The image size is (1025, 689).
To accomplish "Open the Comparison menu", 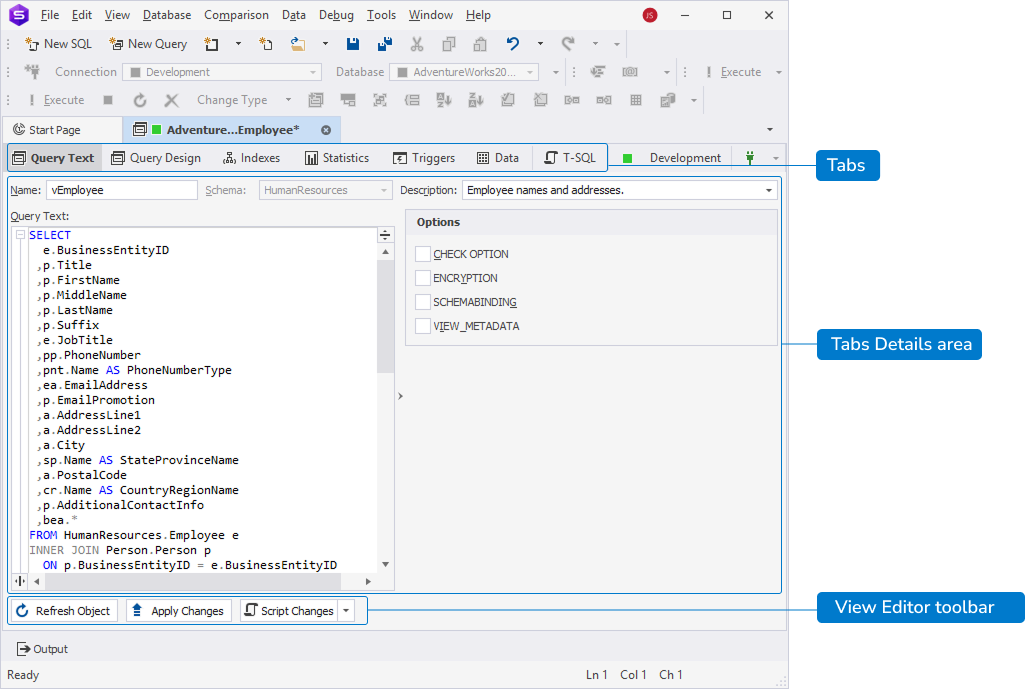I will click(x=236, y=14).
